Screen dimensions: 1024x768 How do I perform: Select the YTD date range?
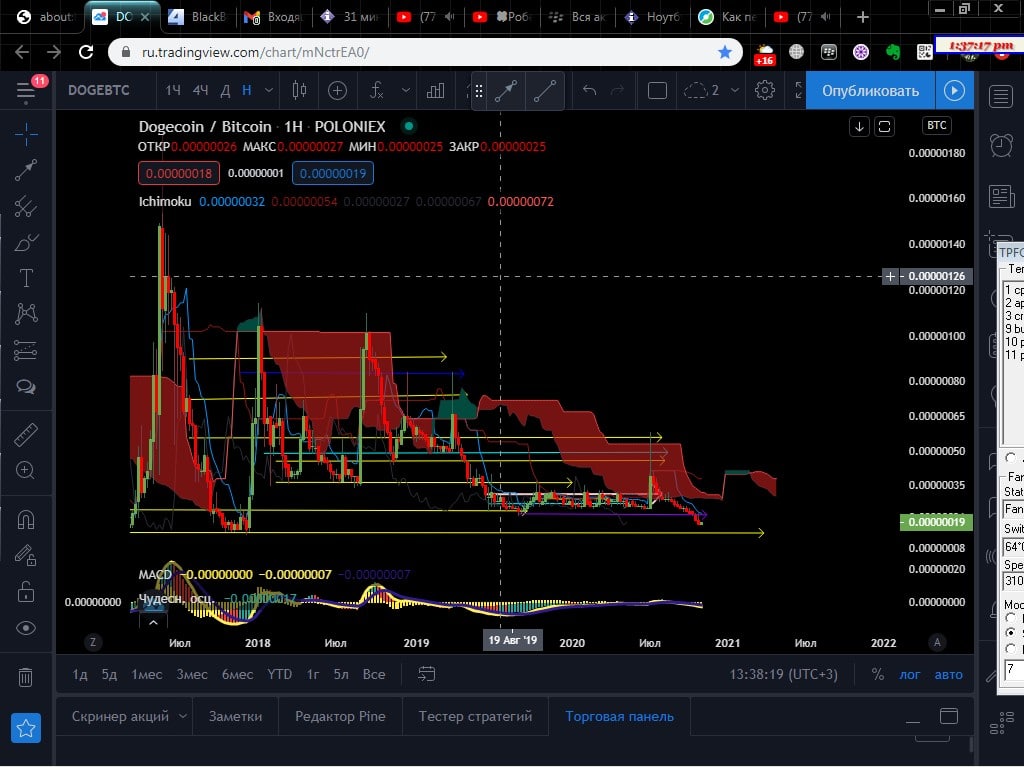[x=280, y=675]
